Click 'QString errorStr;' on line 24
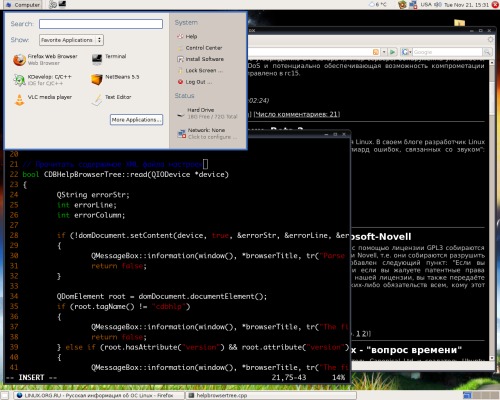The height and width of the screenshot is (400, 500). point(93,195)
